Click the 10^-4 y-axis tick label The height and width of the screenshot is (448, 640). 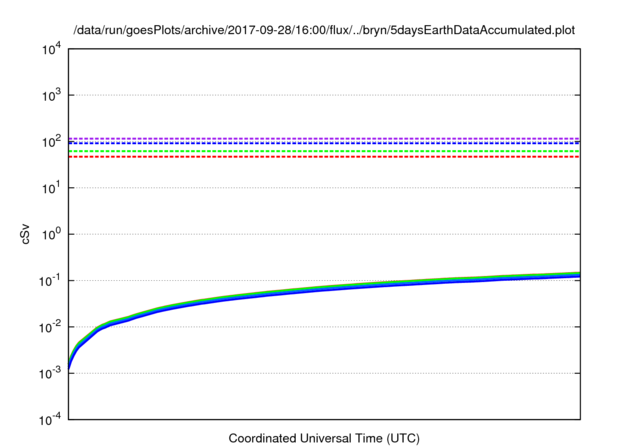click(50, 419)
